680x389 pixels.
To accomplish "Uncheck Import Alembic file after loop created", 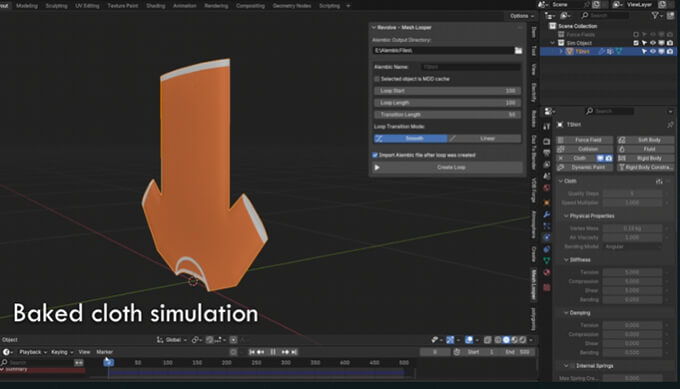I will click(375, 155).
